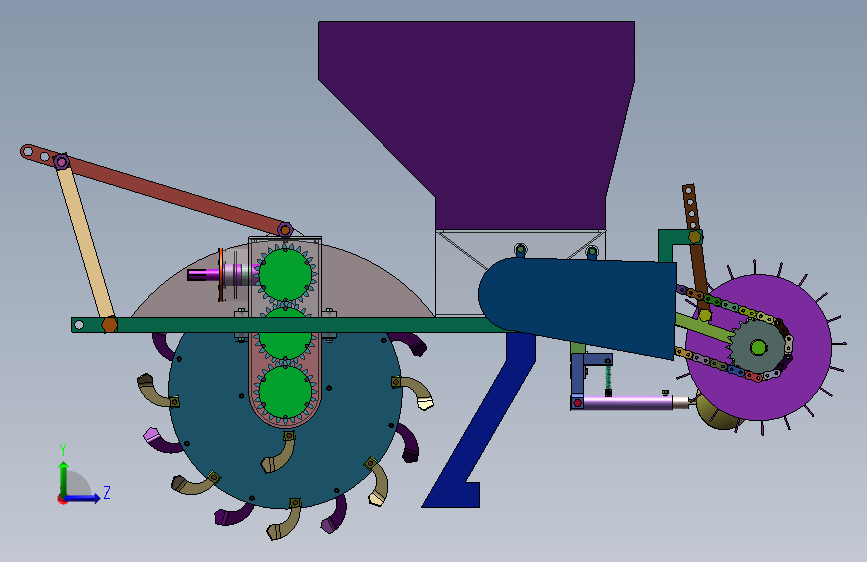Viewport: 867px width, 562px height.
Task: Click the Z axis of the coordinate triad
Action: [87, 498]
